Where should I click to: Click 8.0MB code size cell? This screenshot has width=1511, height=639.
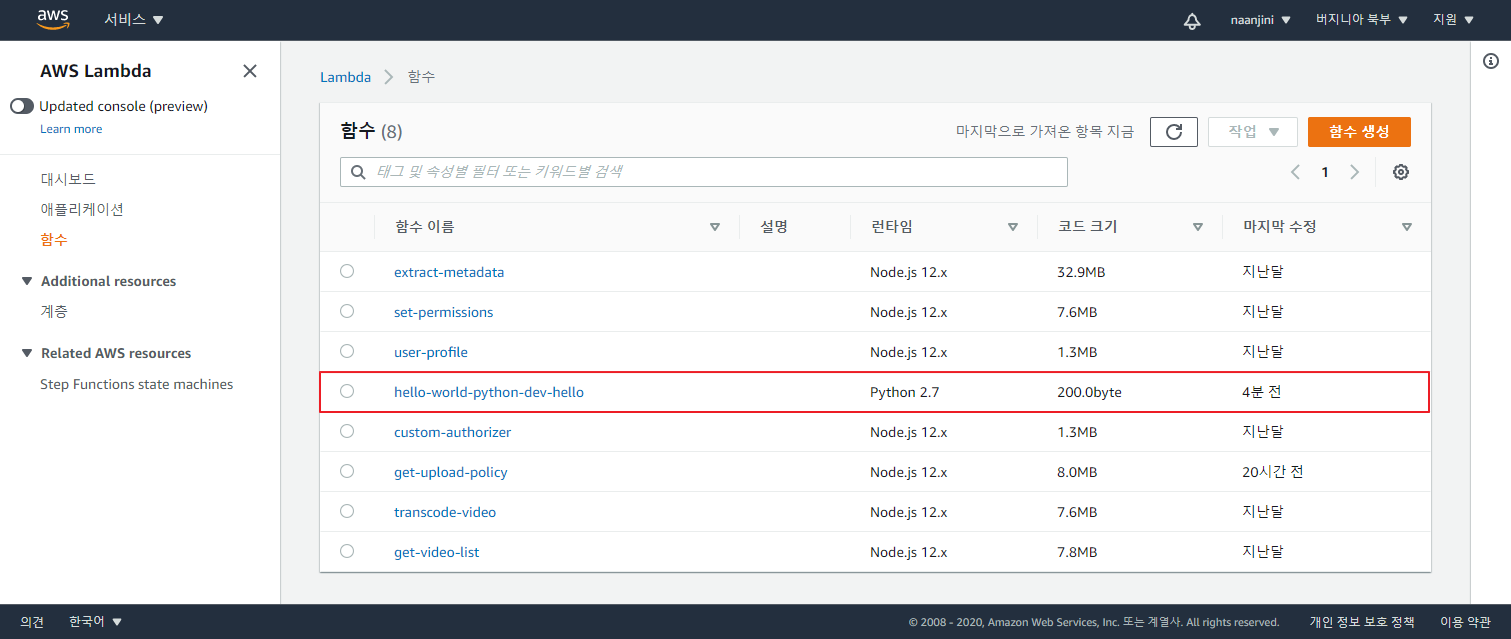[x=1077, y=472]
